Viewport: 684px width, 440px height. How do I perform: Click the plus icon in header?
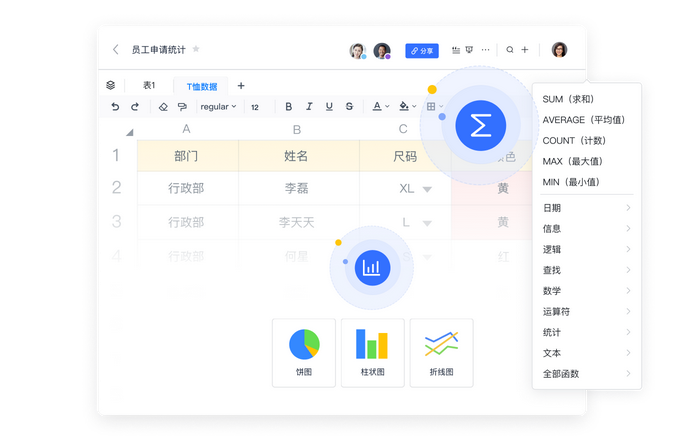point(525,50)
